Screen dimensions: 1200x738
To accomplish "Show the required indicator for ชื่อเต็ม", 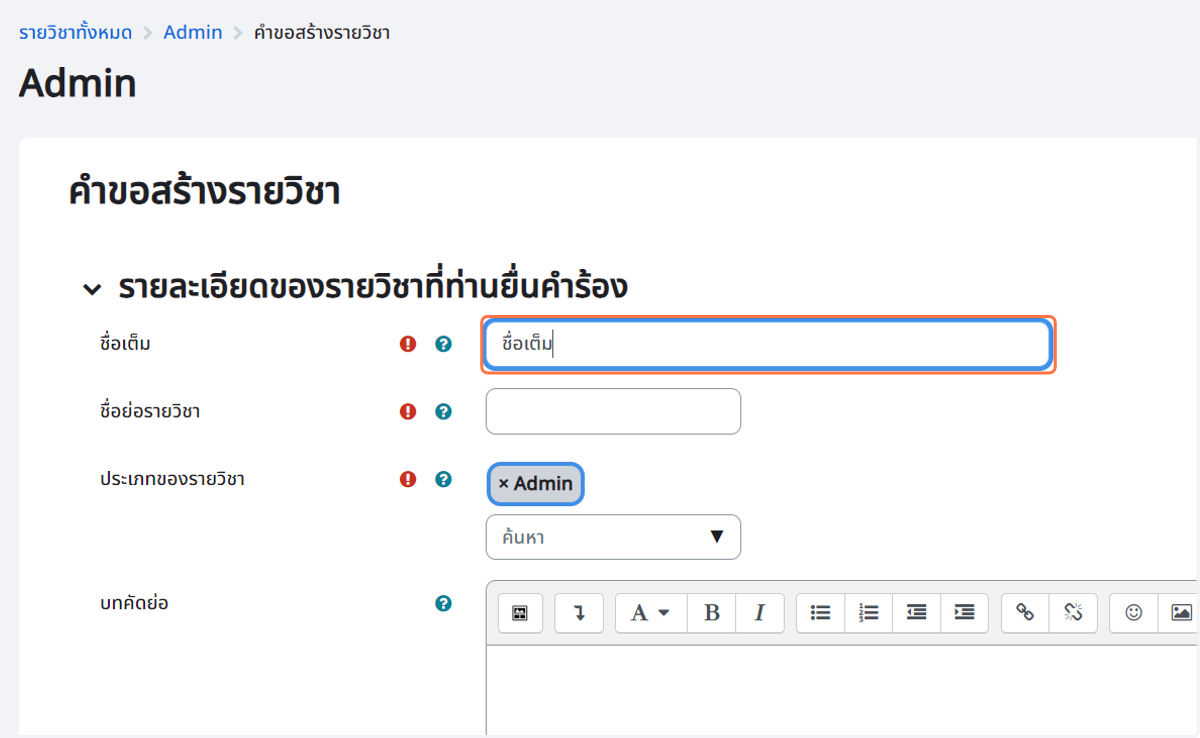I will [x=408, y=344].
